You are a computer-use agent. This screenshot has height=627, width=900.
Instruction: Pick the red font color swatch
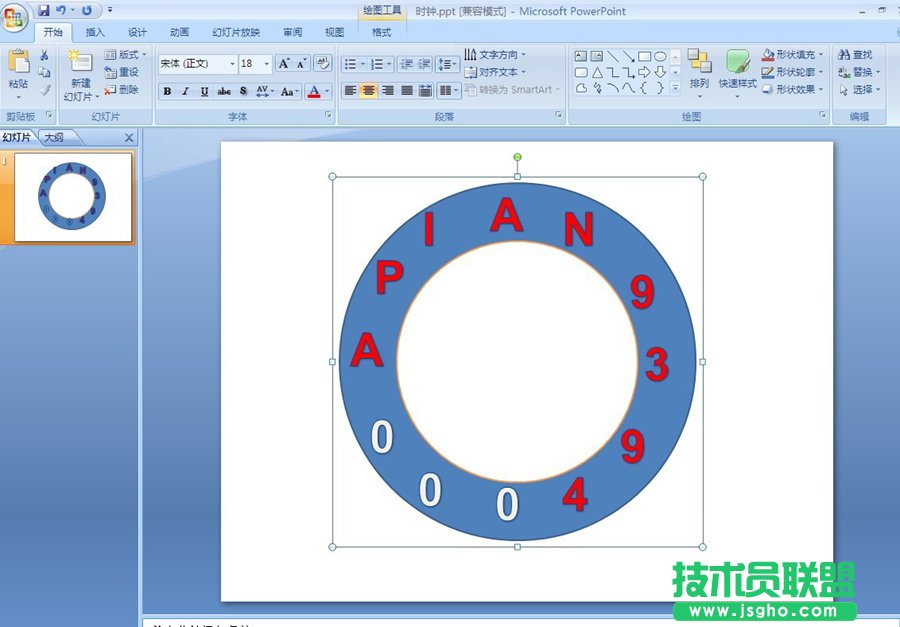[314, 91]
